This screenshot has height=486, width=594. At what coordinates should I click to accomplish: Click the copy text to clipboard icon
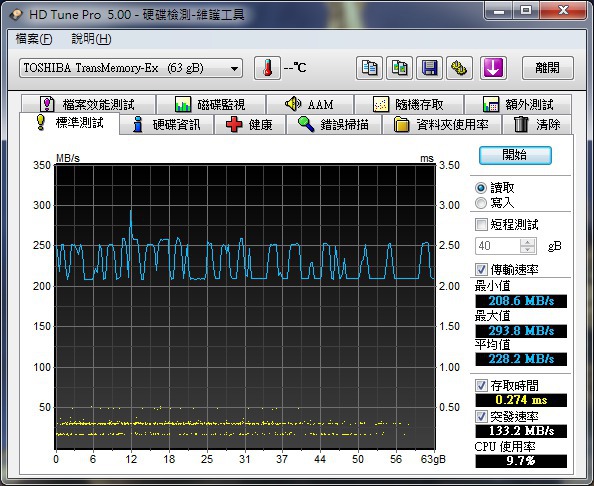coord(369,68)
